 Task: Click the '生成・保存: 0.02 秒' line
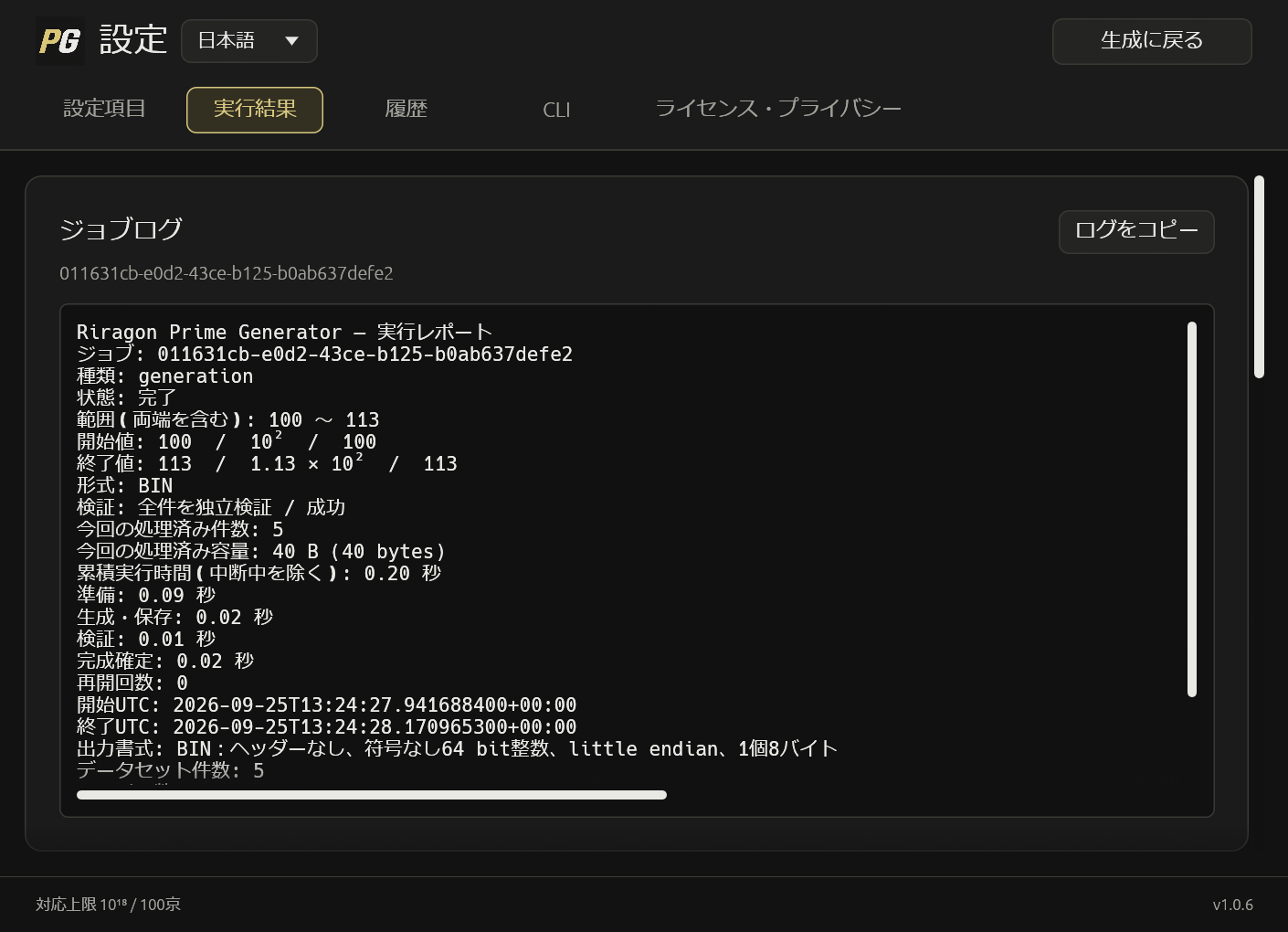(x=174, y=617)
